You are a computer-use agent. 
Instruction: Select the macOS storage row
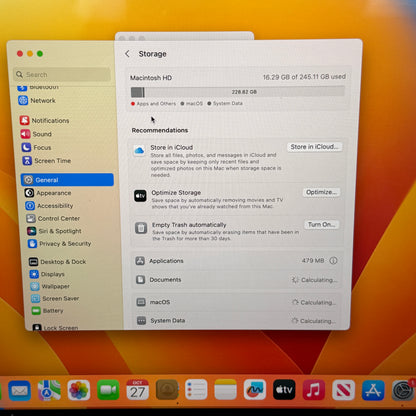coord(236,302)
